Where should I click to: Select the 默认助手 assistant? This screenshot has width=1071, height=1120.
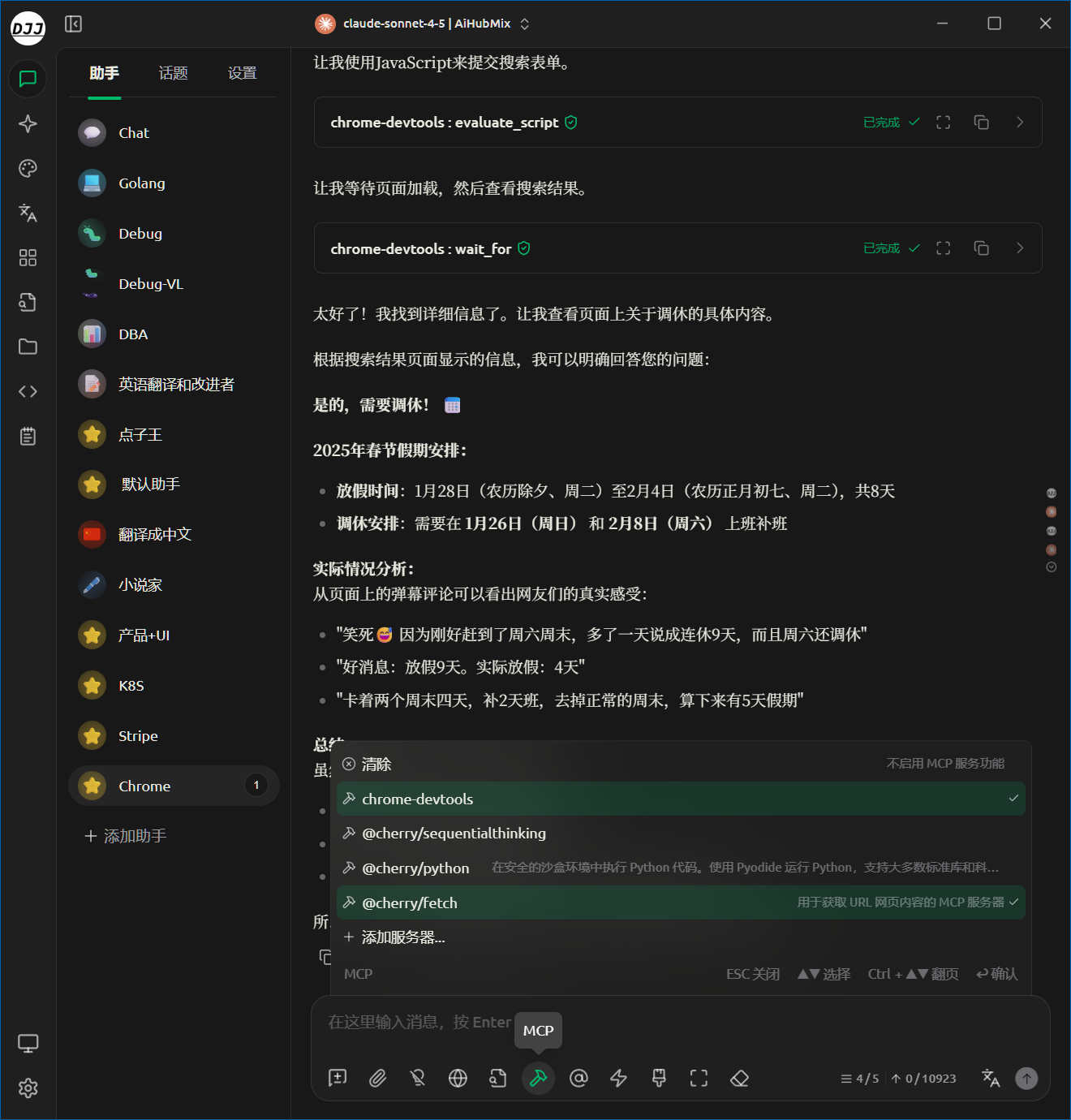174,485
